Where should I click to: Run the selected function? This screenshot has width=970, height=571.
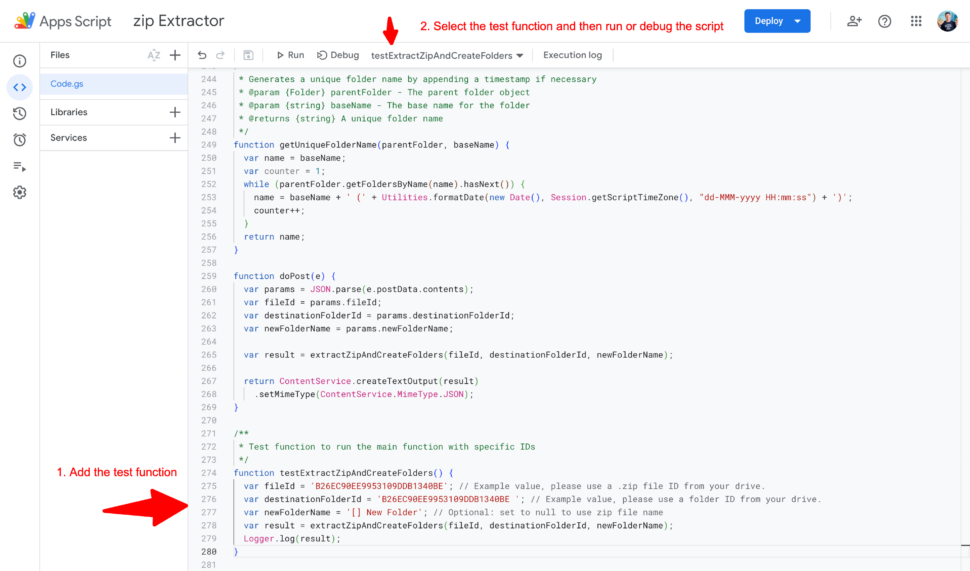point(290,55)
